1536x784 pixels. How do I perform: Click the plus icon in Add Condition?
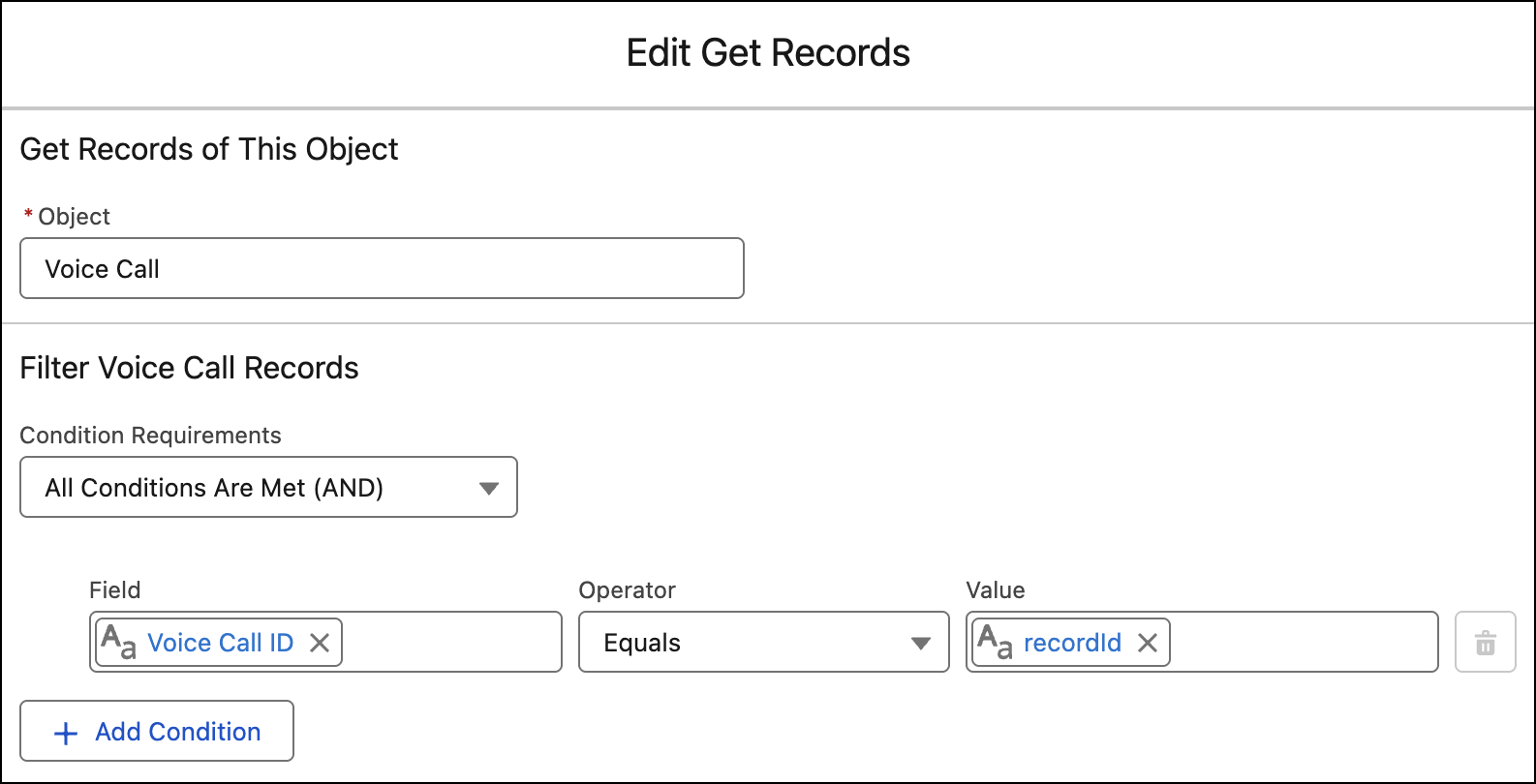click(x=66, y=733)
